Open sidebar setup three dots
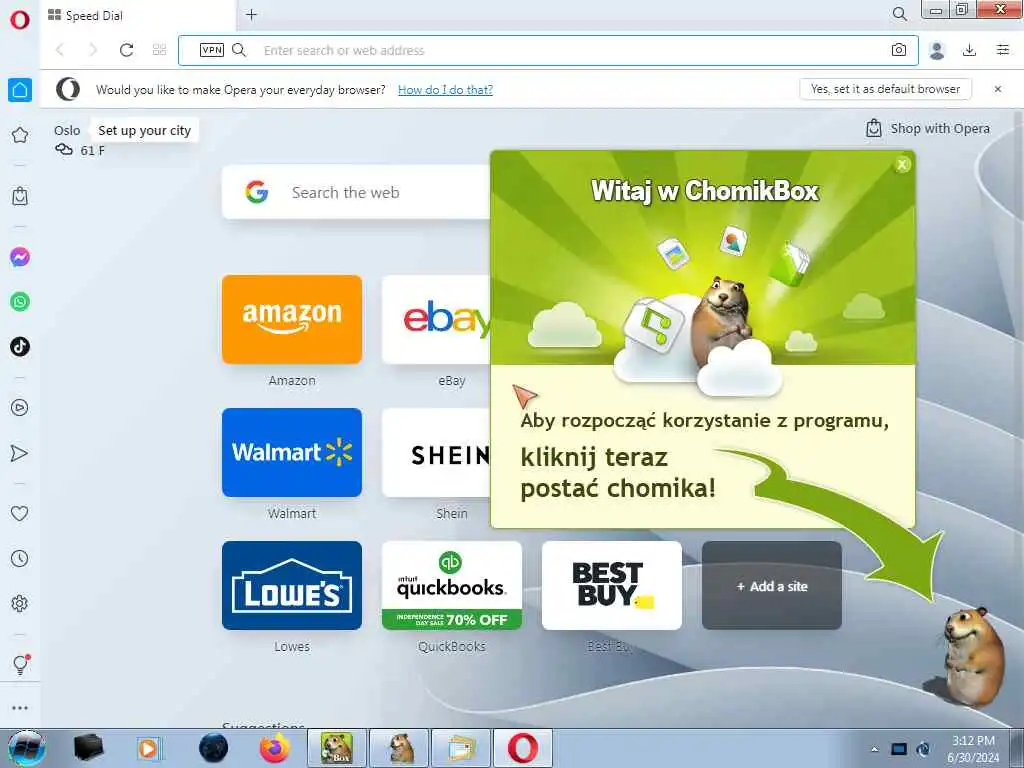Screen dimensions: 1024x768 pos(20,708)
